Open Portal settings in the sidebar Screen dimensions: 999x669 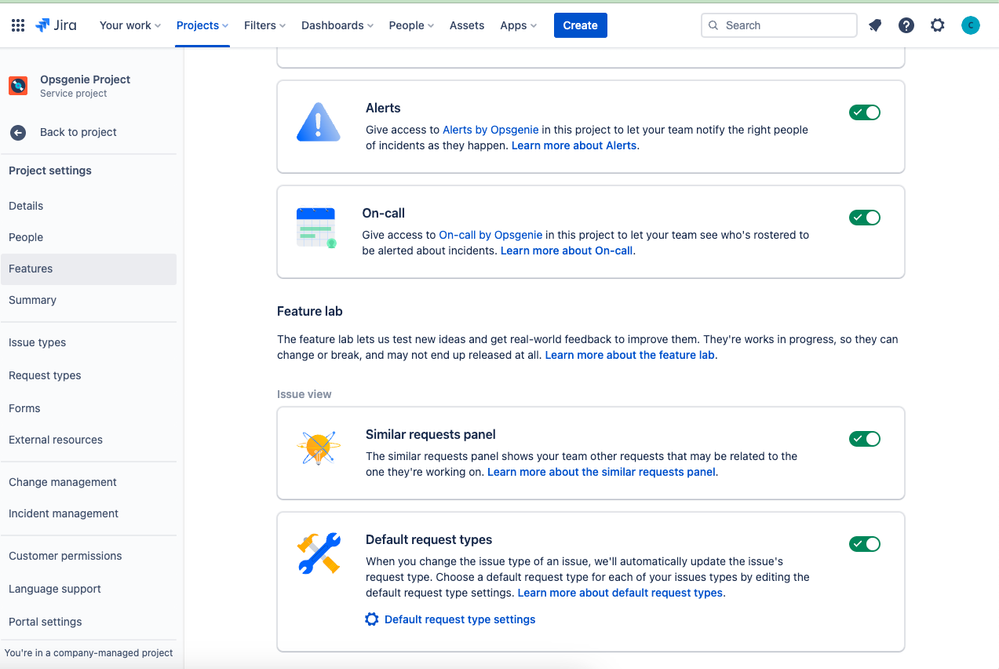(x=89, y=622)
